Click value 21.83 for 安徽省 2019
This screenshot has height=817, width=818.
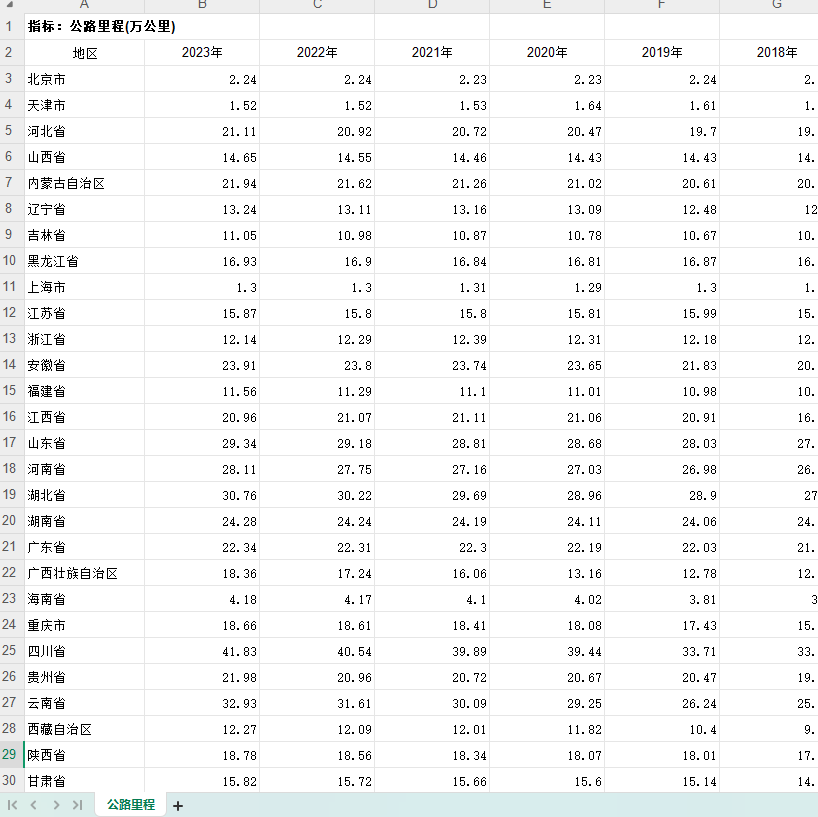tap(662, 365)
